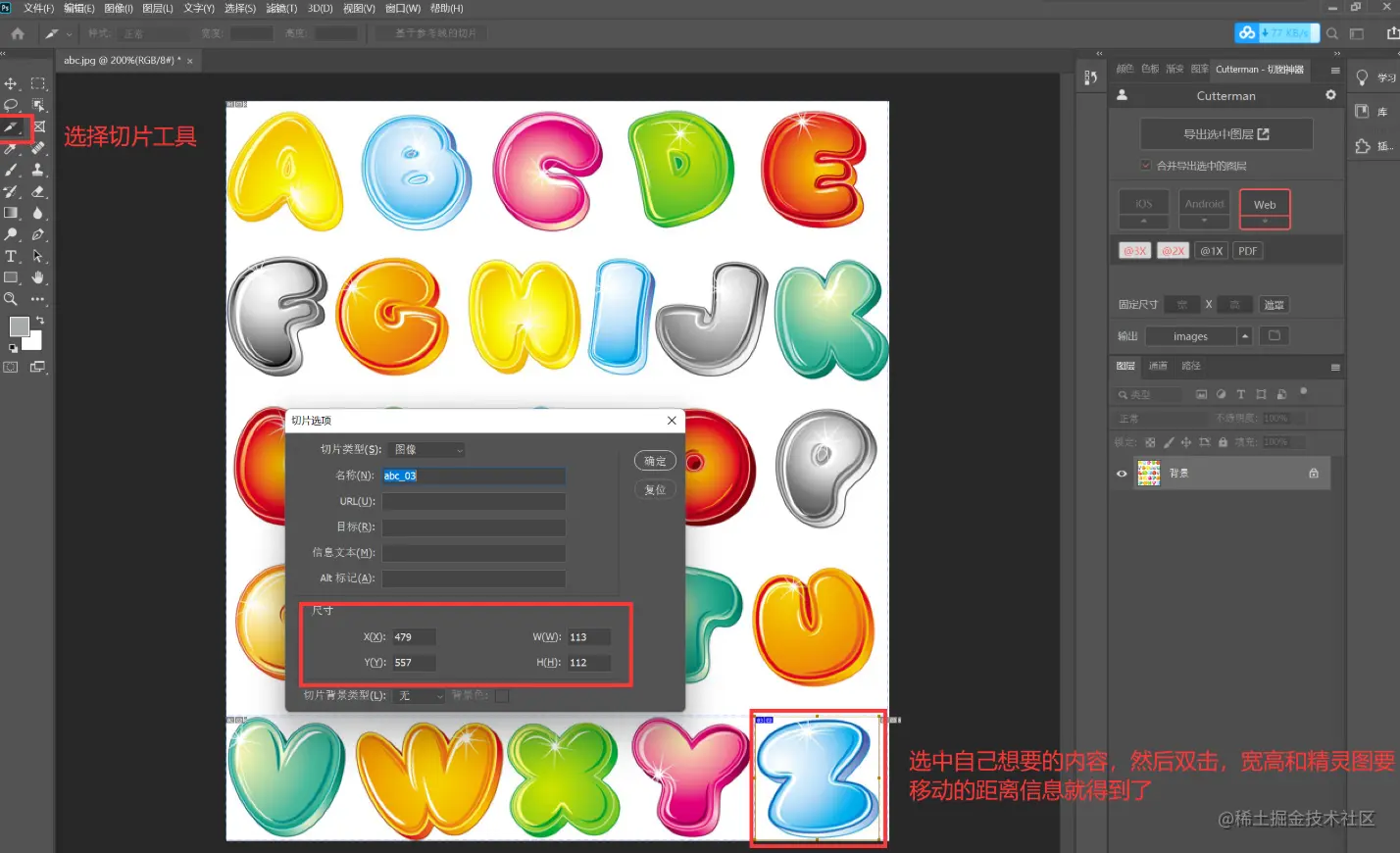Select the Healing Brush tool
The image size is (1400, 853).
[37, 148]
